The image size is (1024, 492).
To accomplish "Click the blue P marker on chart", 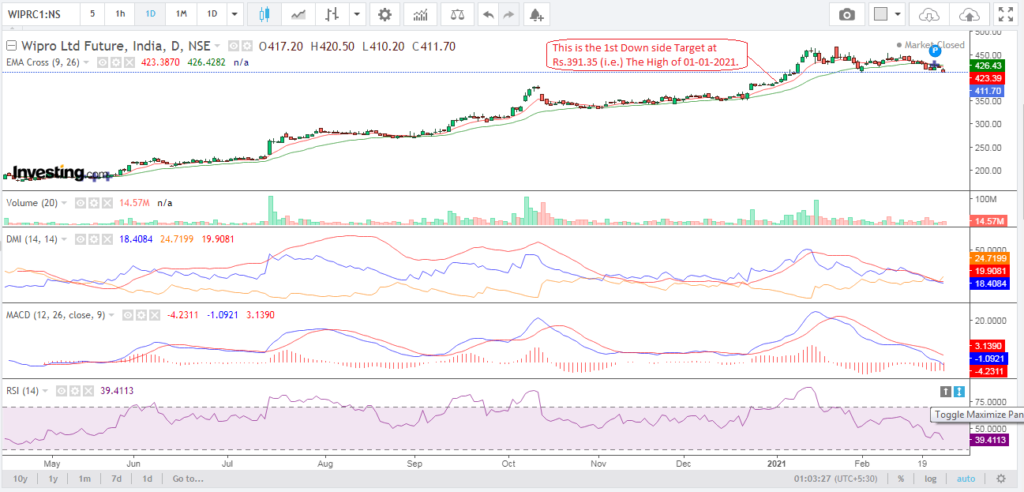I will (935, 50).
